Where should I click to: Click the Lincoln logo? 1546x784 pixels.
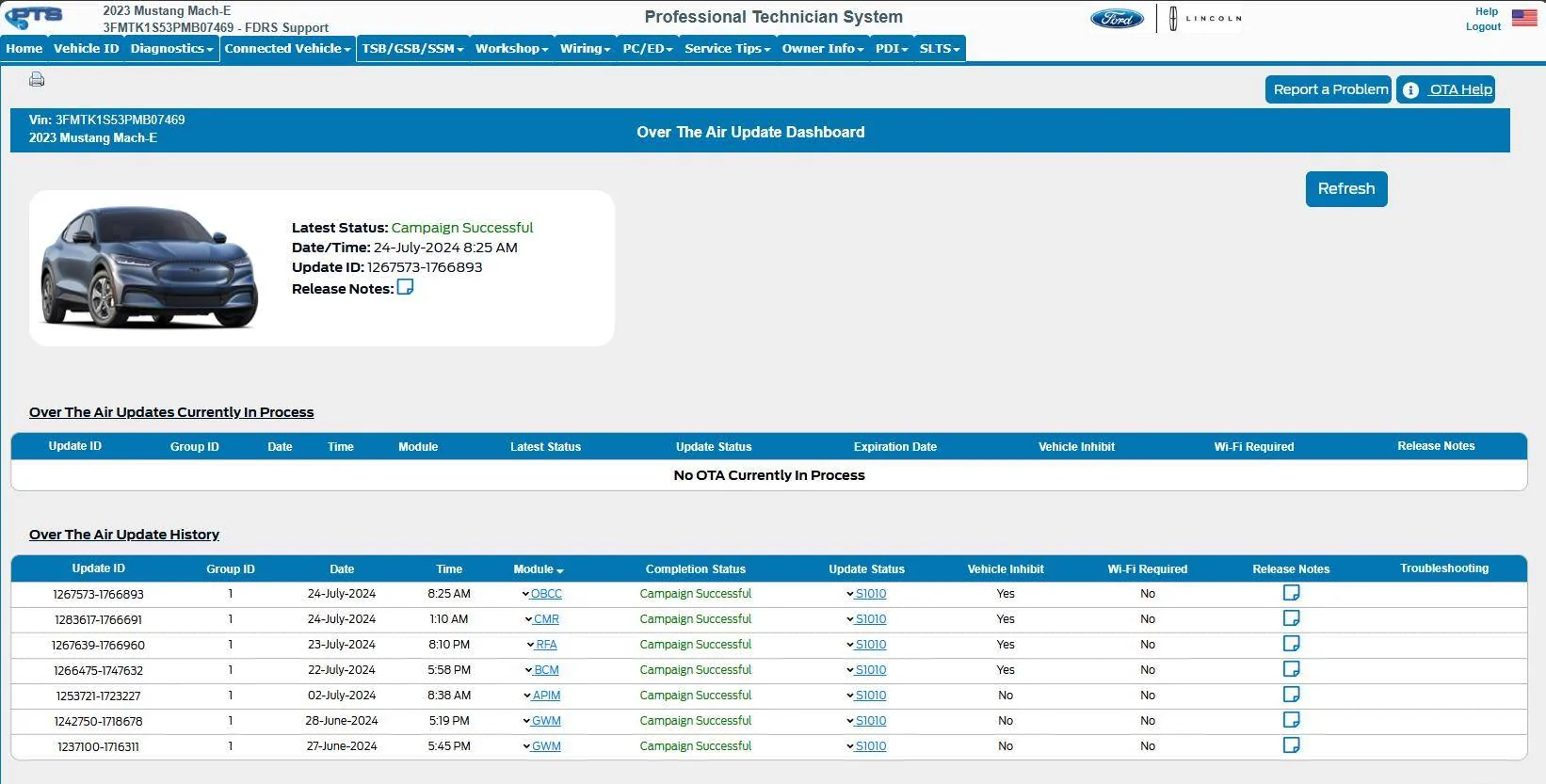1204,18
